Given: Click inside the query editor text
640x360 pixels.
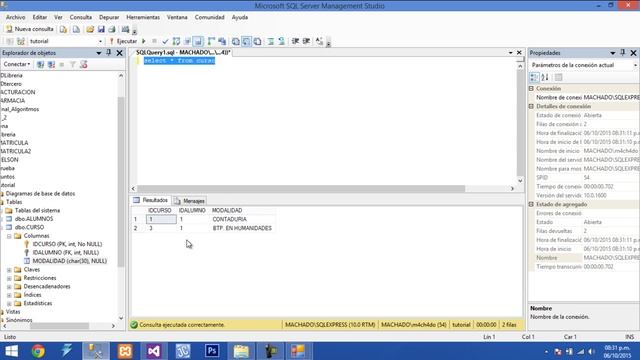Looking at the screenshot, I should (x=179, y=61).
